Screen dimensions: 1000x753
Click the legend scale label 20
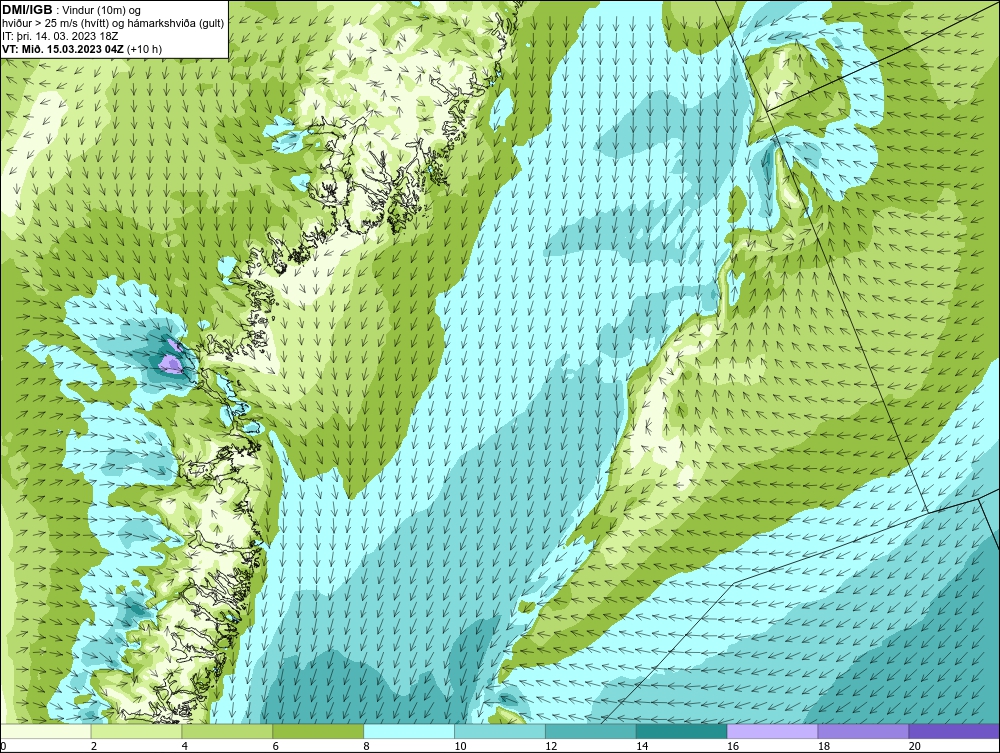[915, 746]
